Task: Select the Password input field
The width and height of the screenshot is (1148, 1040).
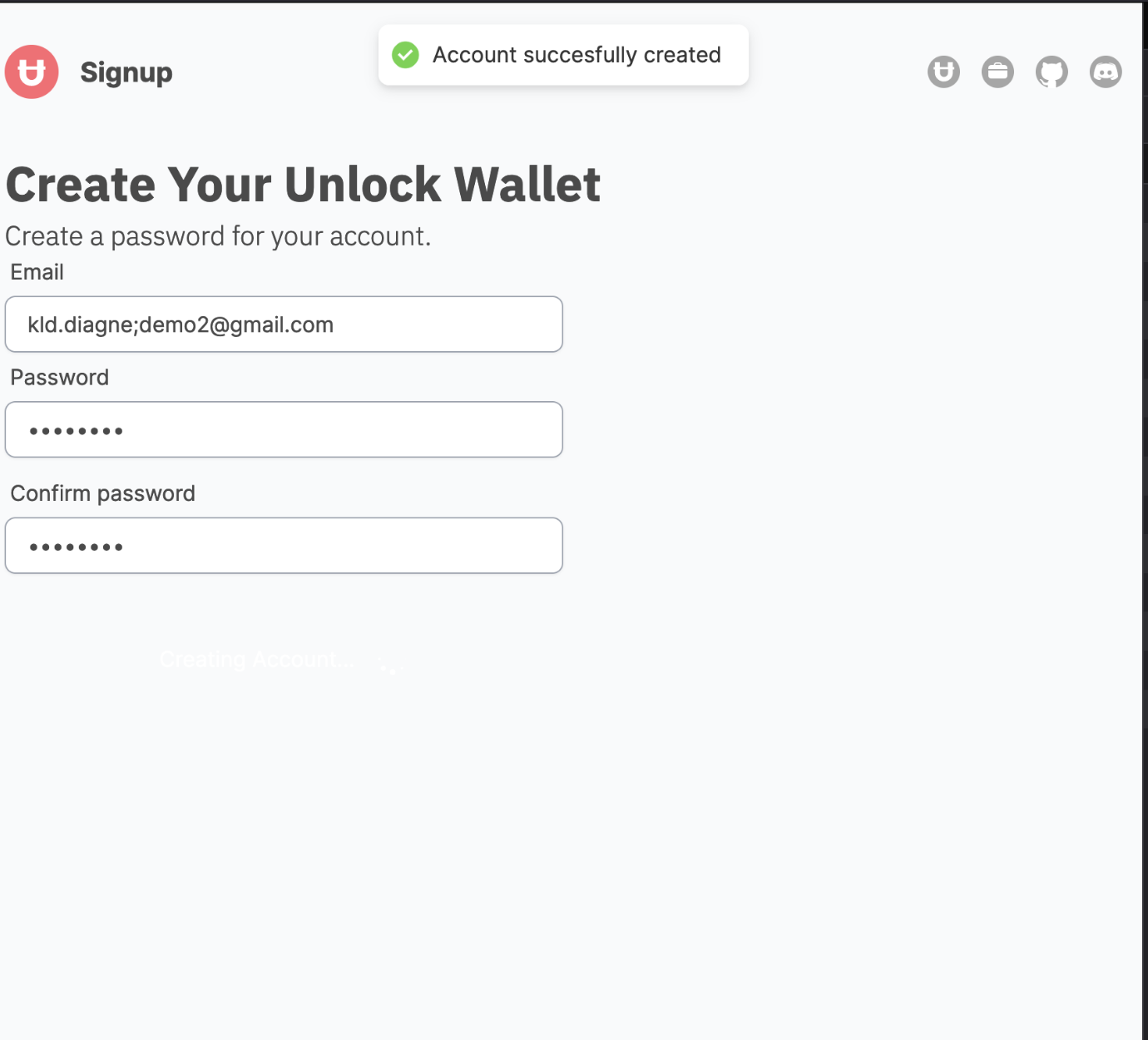Action: point(283,429)
